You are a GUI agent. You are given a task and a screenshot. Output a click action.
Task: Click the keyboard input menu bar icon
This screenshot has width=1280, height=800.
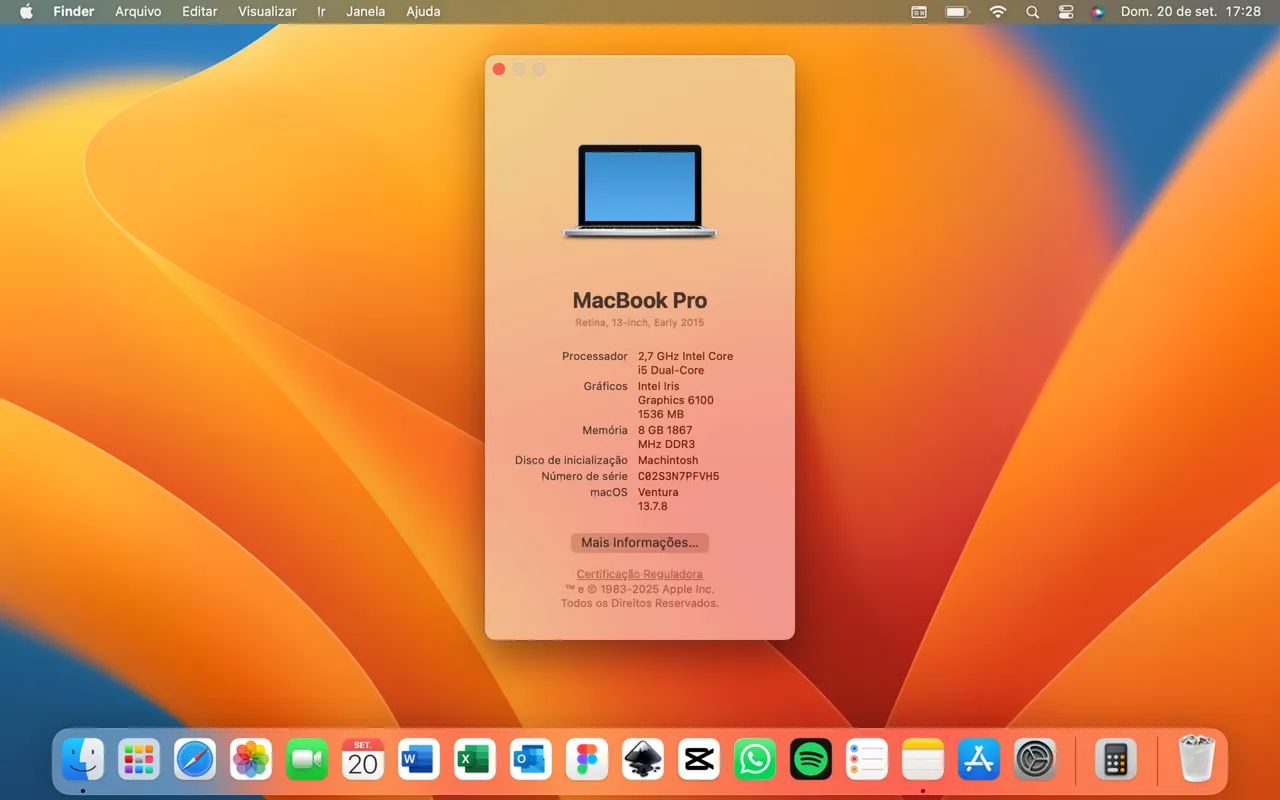click(x=919, y=12)
